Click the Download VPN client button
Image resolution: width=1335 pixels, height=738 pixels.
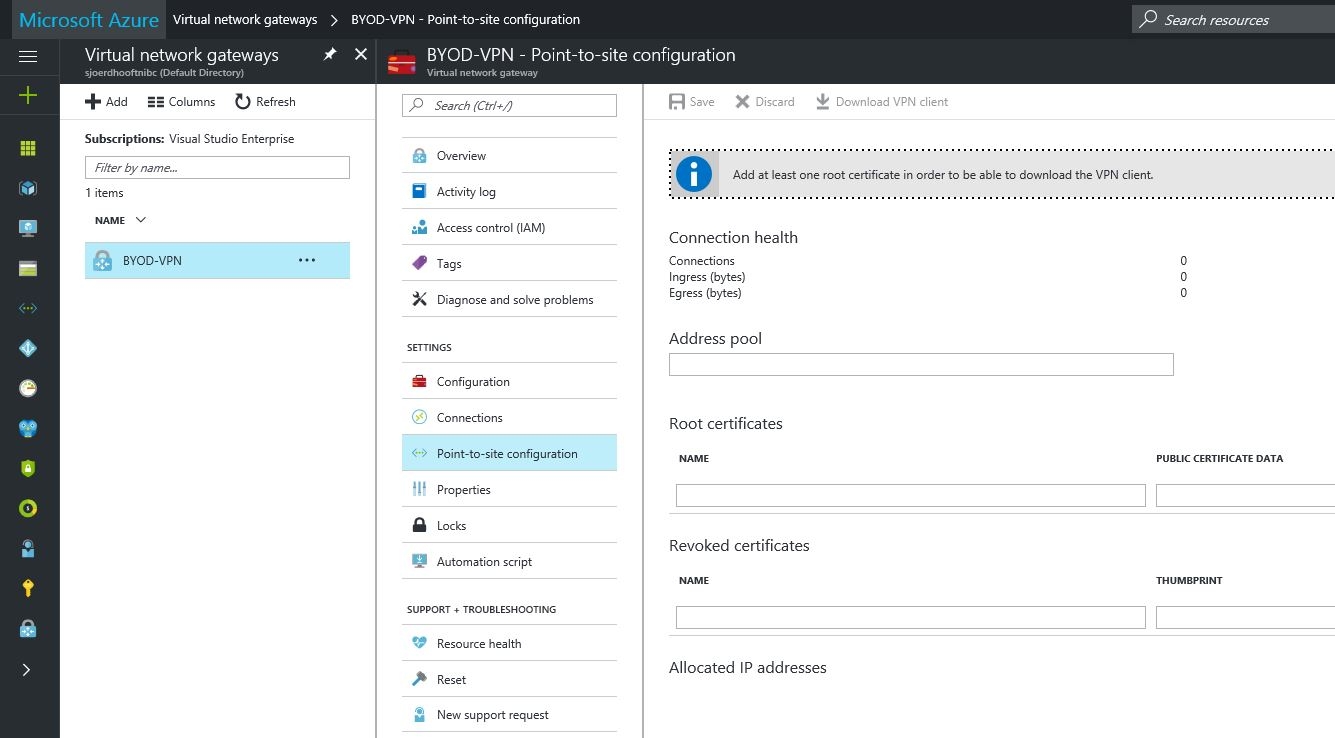882,101
